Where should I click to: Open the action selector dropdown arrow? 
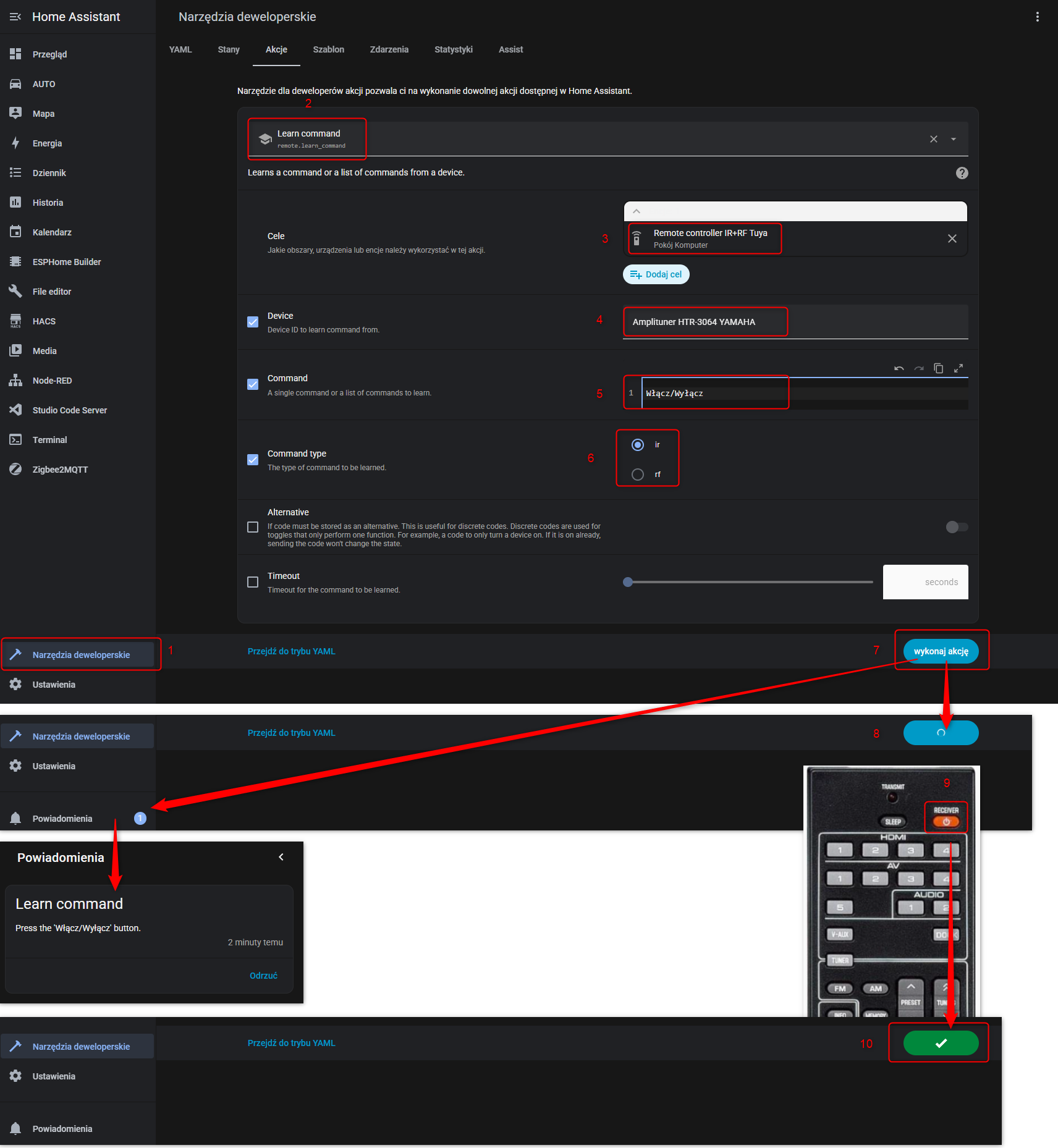(x=954, y=139)
